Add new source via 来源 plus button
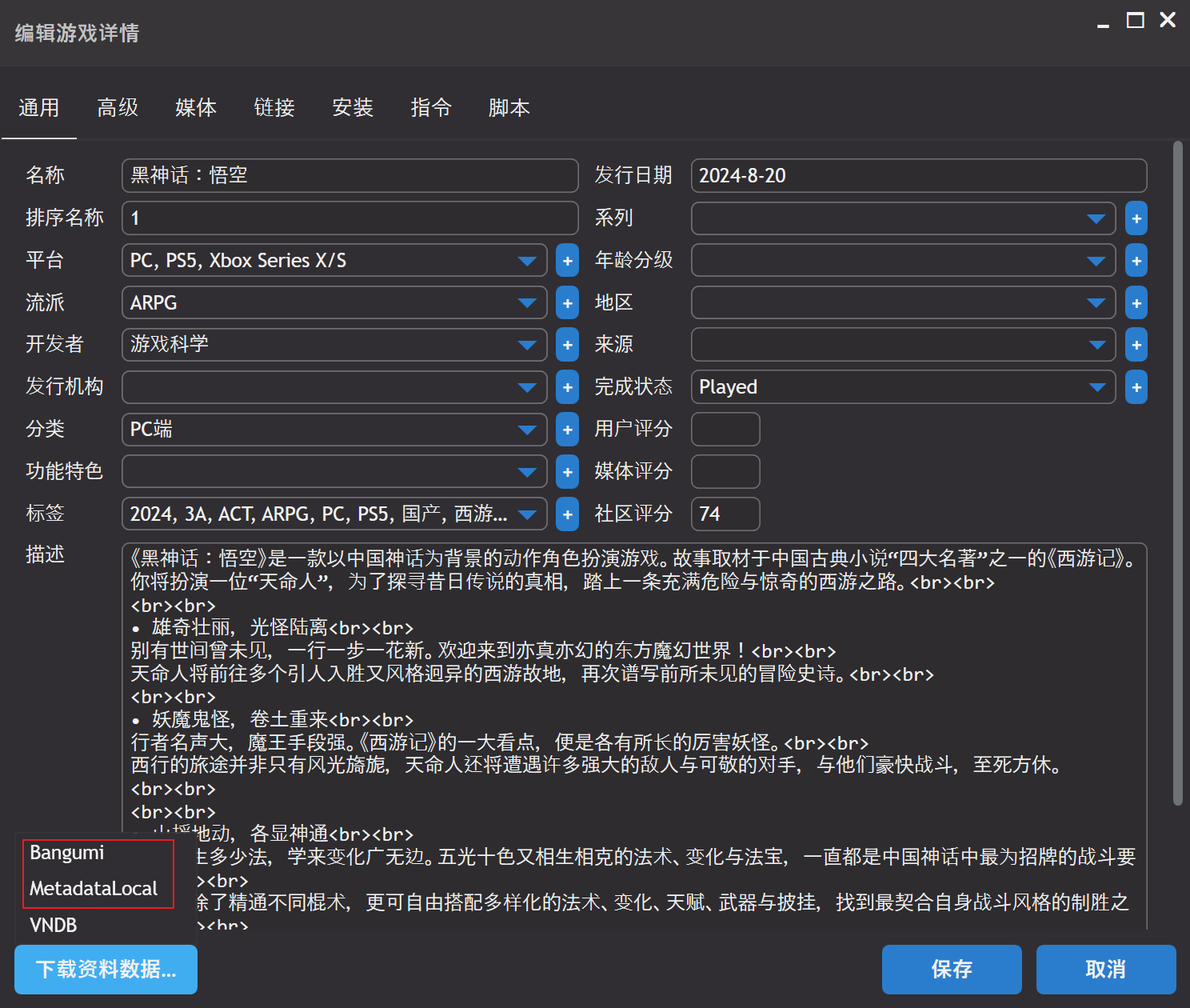Image resolution: width=1190 pixels, height=1008 pixels. point(1136,345)
